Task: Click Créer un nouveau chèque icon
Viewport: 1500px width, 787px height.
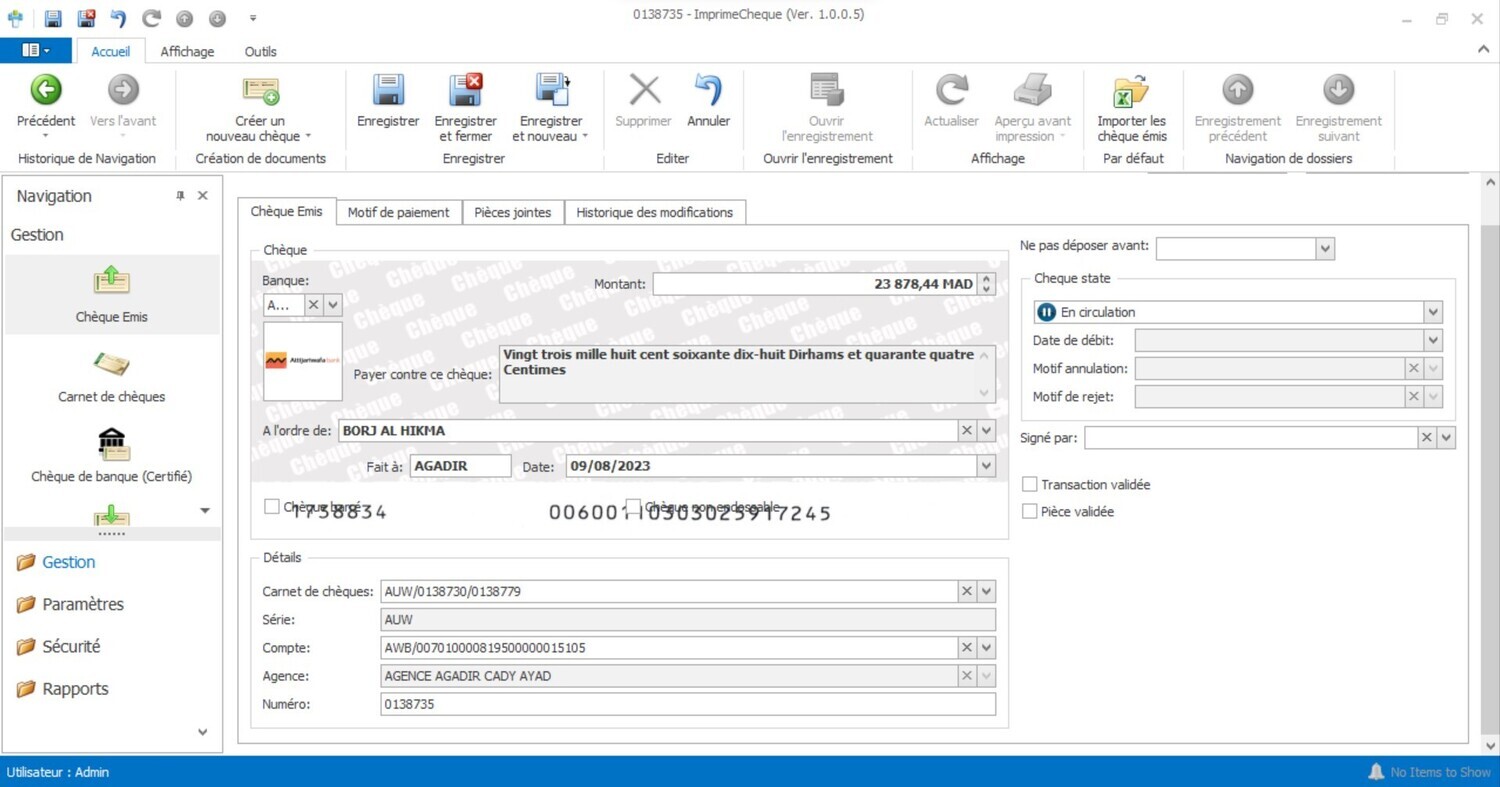Action: coord(260,90)
